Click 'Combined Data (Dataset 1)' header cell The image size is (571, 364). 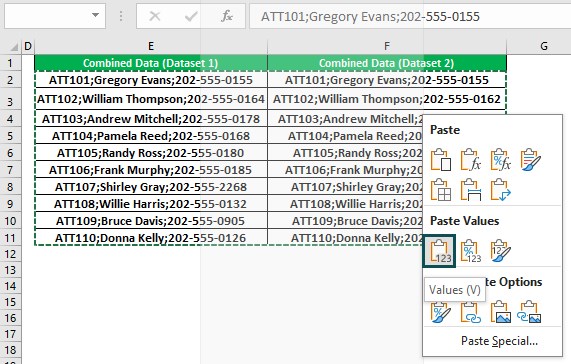click(151, 63)
